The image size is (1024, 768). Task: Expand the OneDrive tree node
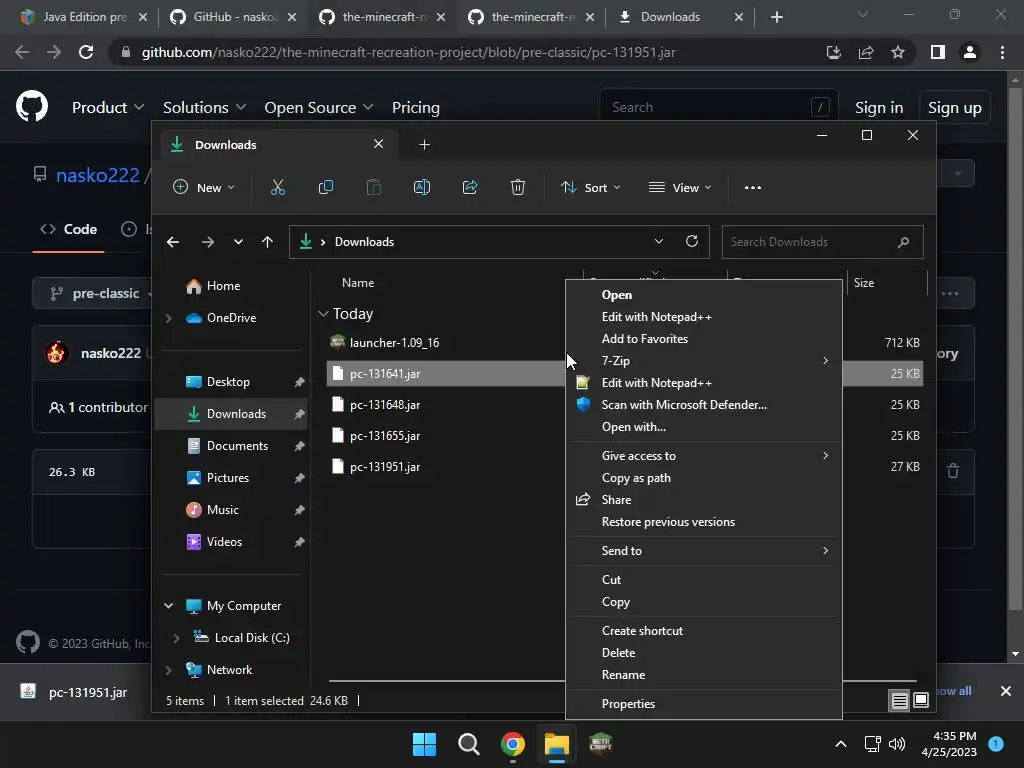[x=168, y=318]
